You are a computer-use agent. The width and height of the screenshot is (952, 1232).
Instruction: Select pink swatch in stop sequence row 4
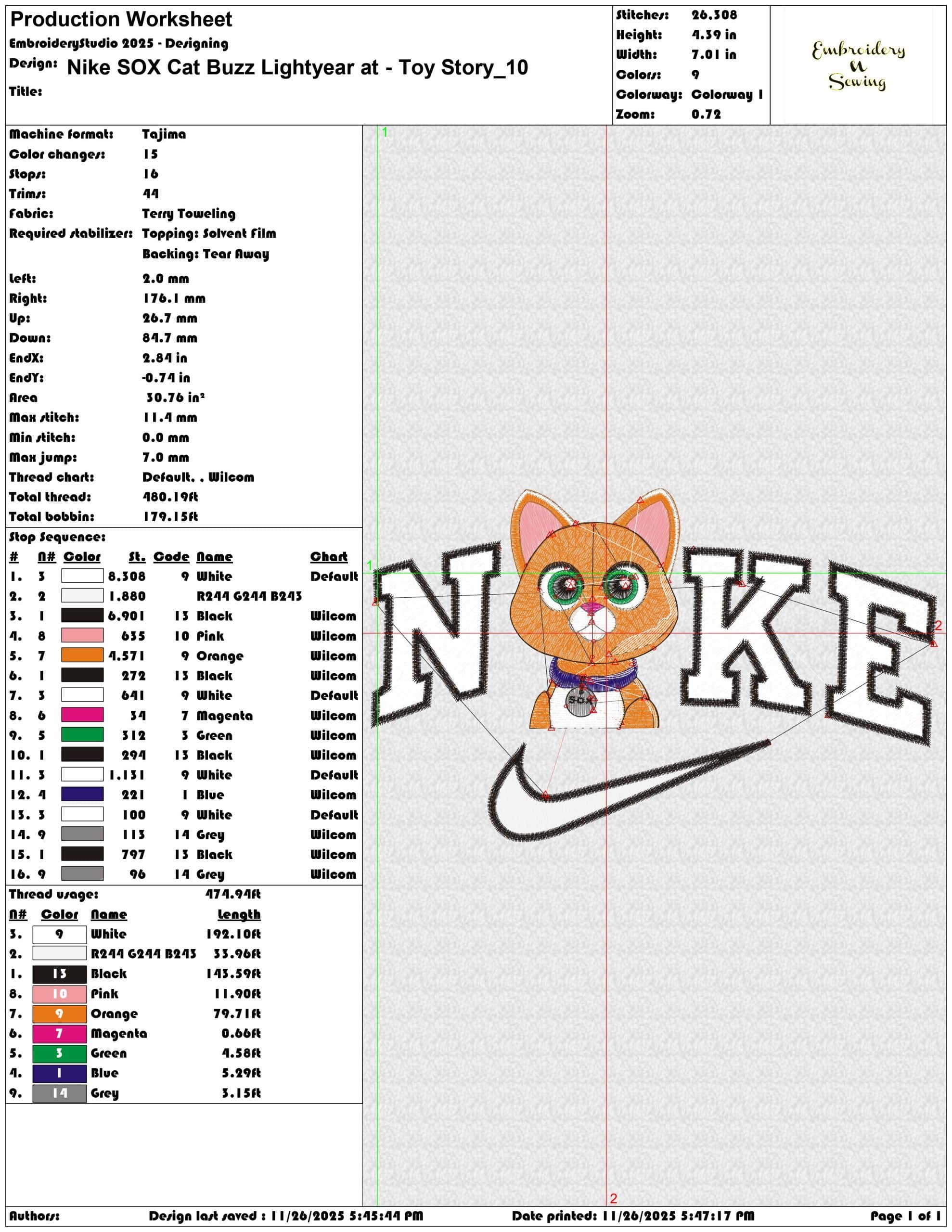click(82, 636)
